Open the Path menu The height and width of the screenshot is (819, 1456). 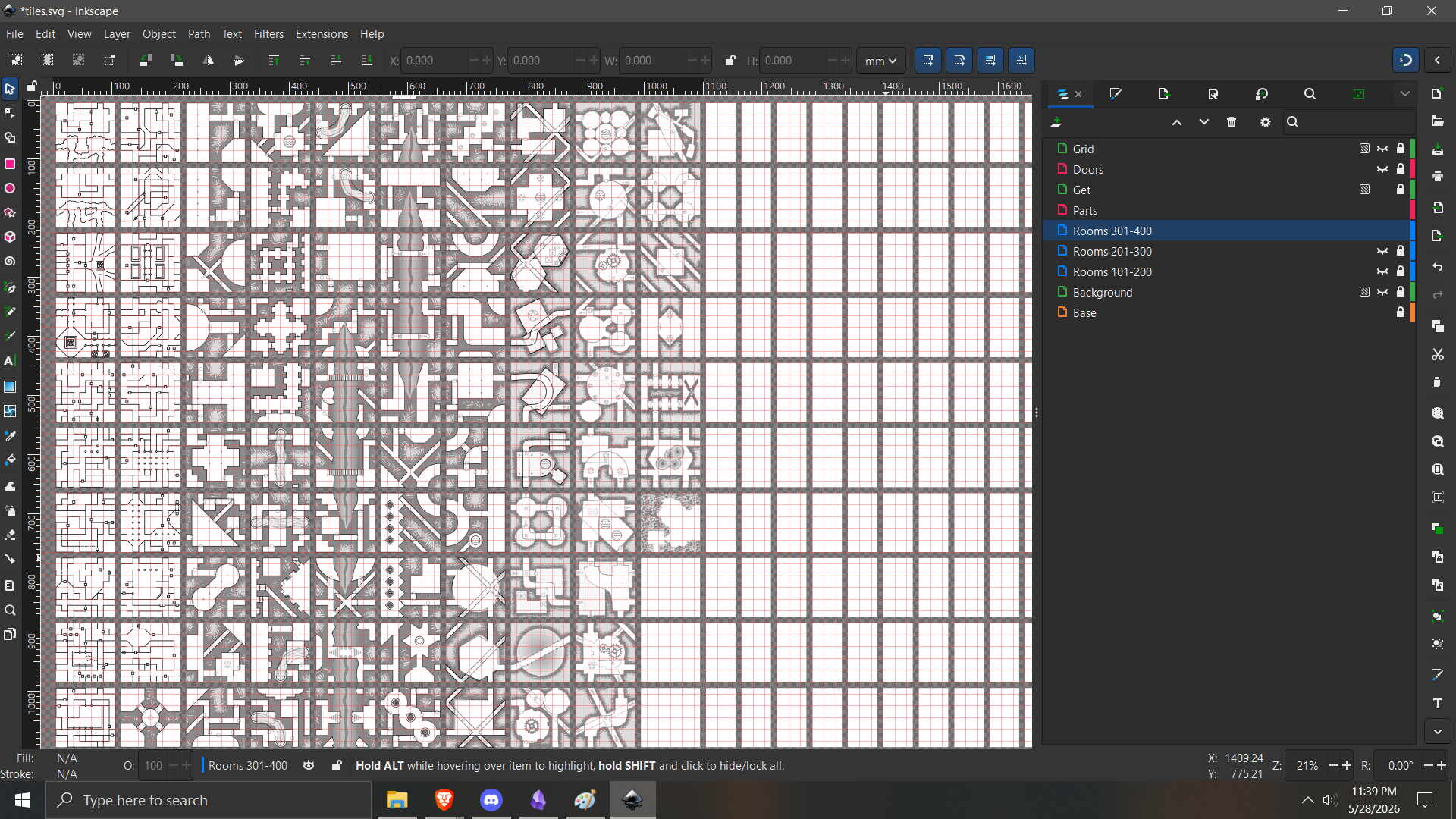[199, 34]
